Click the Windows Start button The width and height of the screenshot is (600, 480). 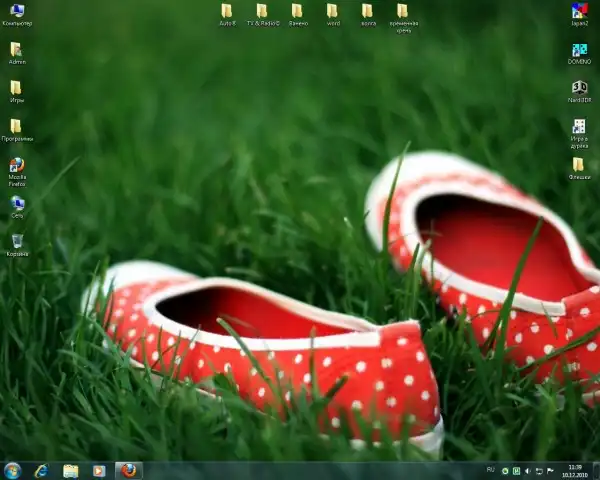pyautogui.click(x=13, y=470)
